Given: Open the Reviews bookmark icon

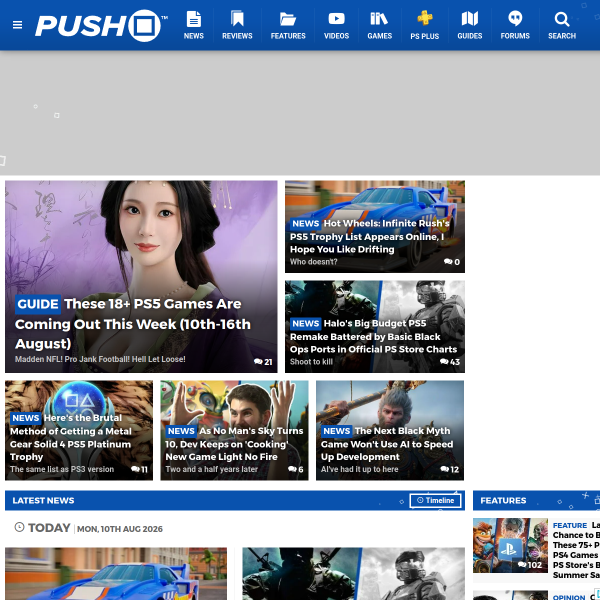Looking at the screenshot, I should click(x=237, y=18).
